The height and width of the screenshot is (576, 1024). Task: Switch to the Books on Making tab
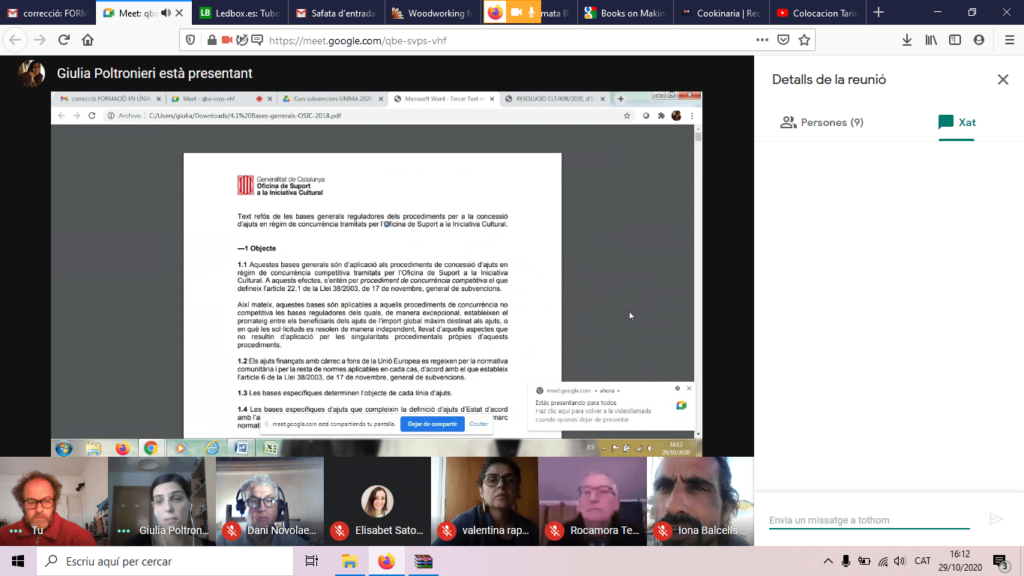pos(626,12)
